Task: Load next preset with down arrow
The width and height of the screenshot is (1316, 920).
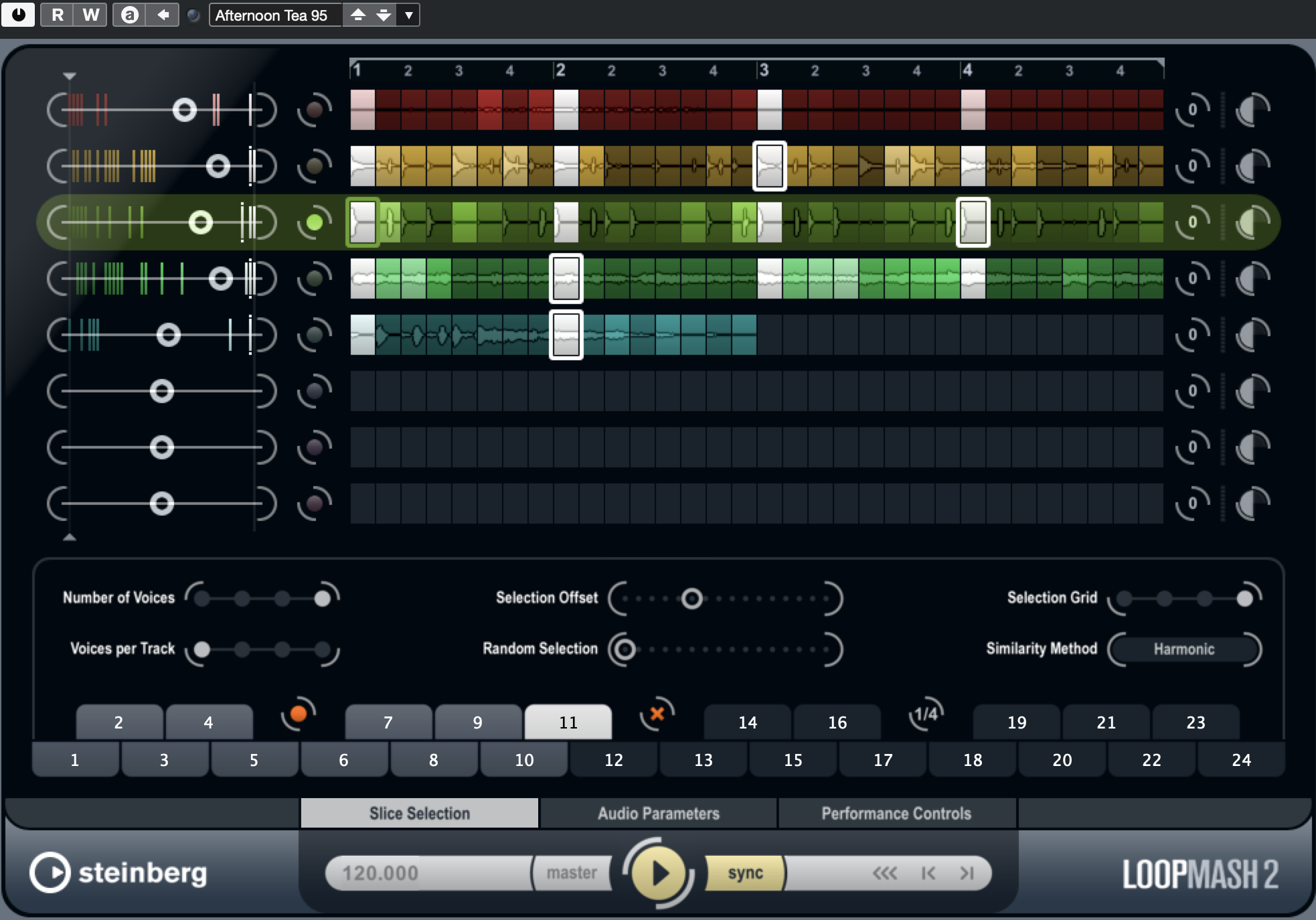Action: [384, 15]
